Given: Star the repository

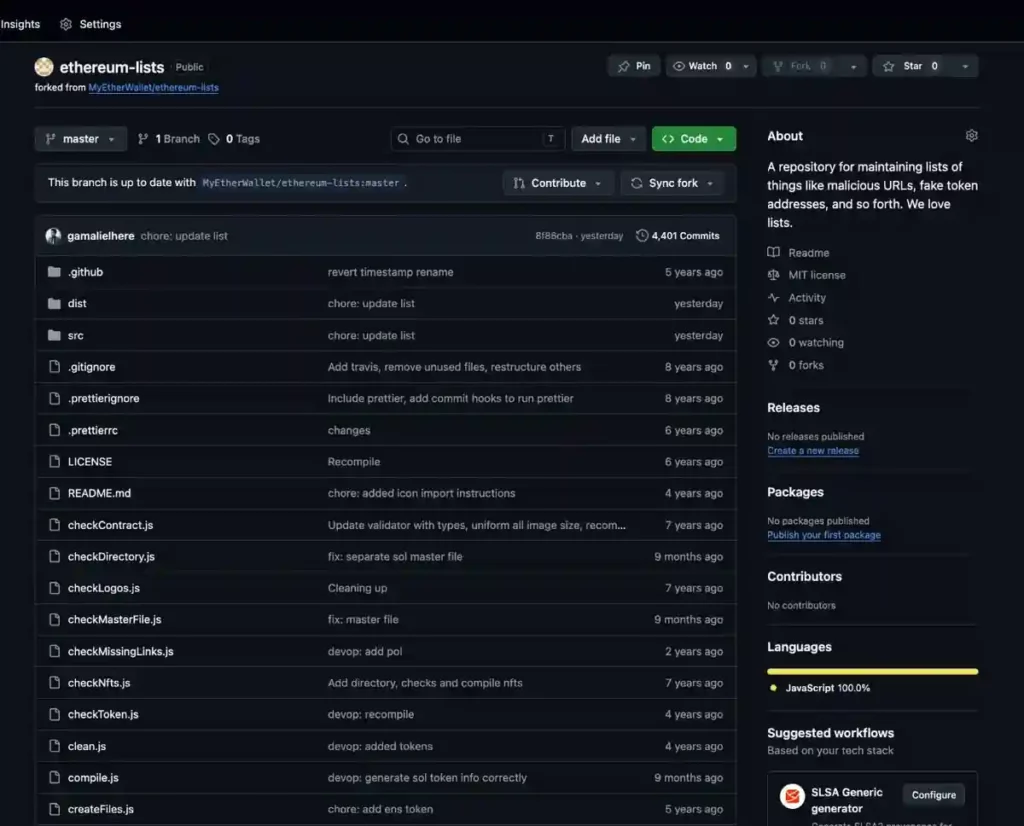Looking at the screenshot, I should 914,66.
